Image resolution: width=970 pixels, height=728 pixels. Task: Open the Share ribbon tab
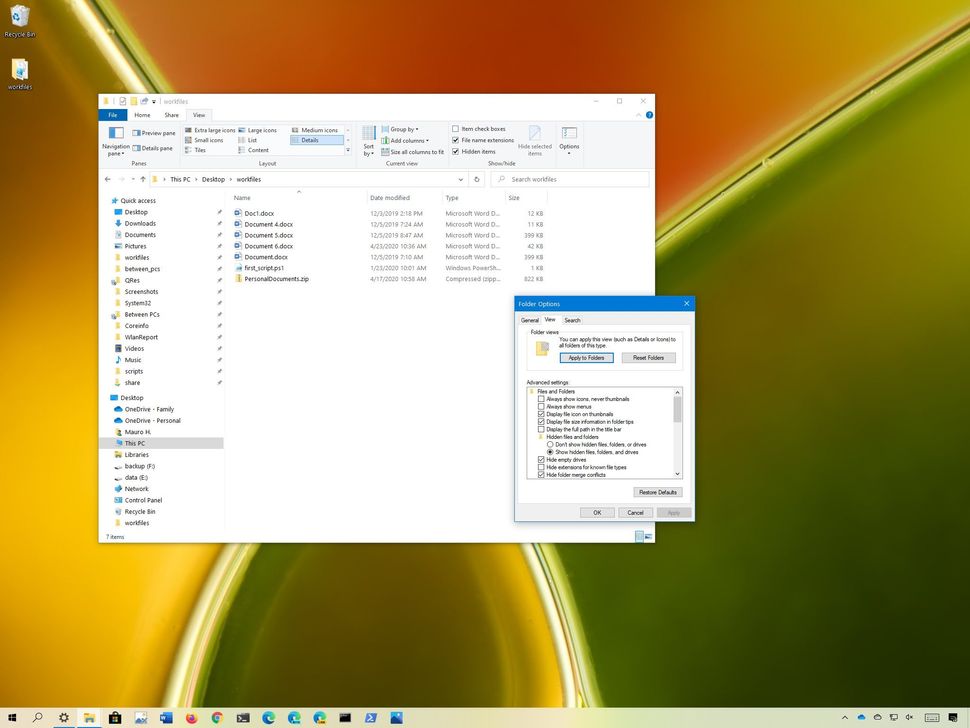point(171,114)
